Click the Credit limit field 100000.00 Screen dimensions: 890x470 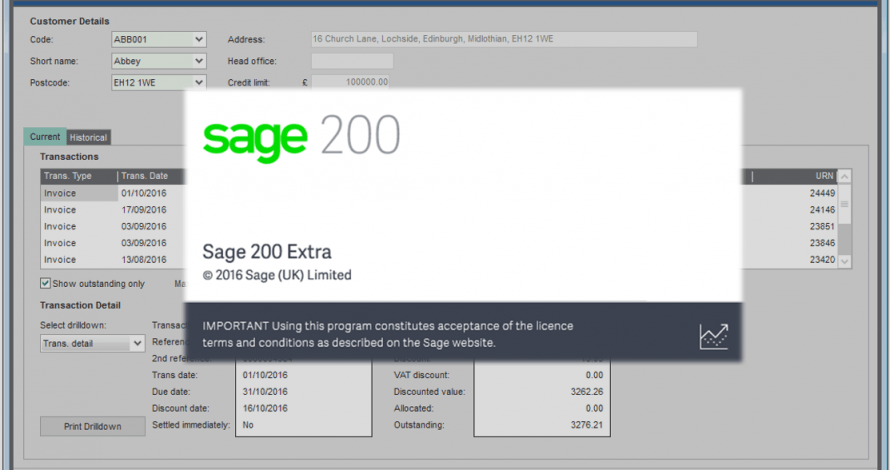pos(350,82)
